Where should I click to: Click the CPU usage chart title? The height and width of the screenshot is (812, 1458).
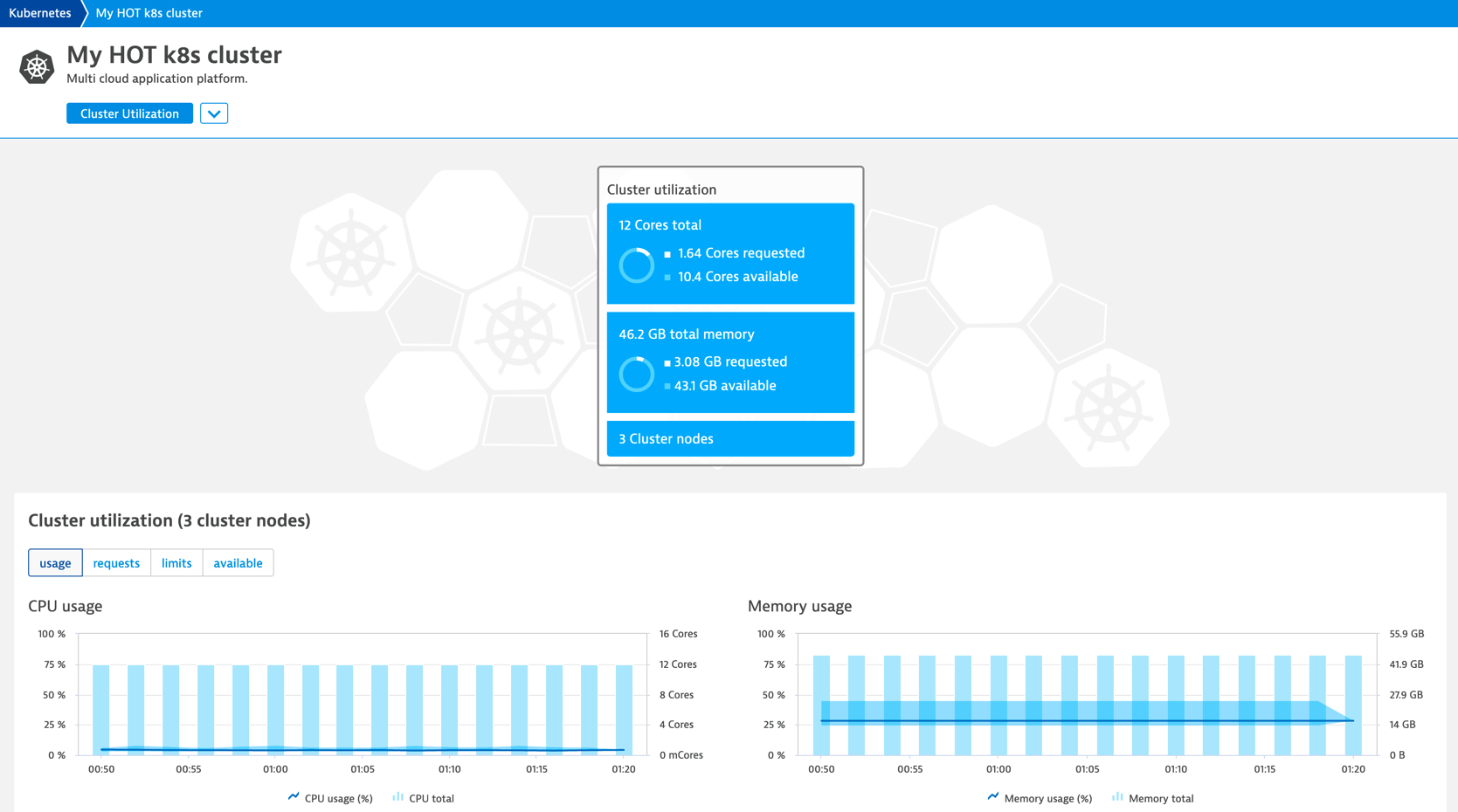[66, 606]
